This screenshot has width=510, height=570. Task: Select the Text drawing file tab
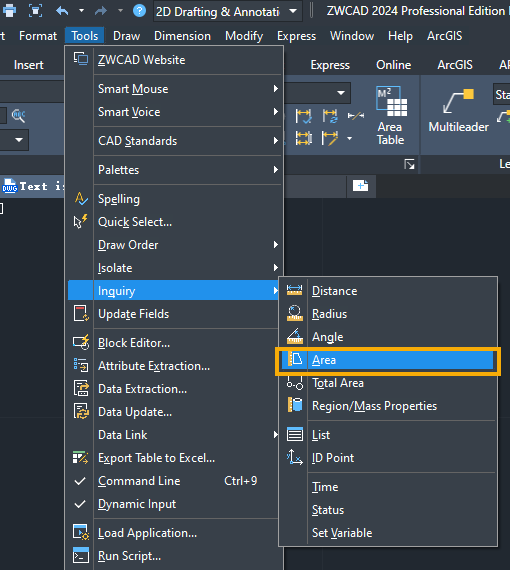[x=33, y=186]
